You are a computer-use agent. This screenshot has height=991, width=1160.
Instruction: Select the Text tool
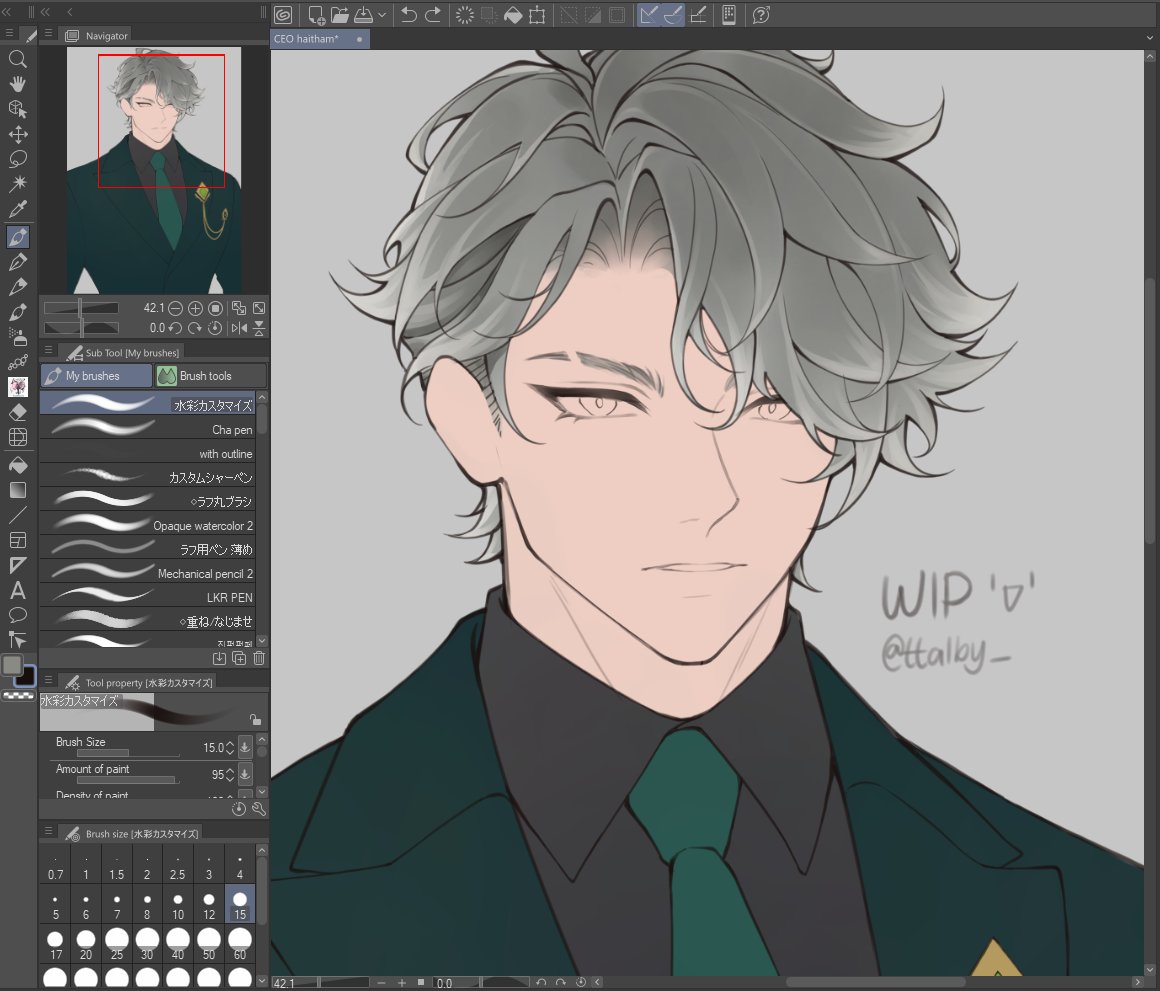tap(18, 590)
